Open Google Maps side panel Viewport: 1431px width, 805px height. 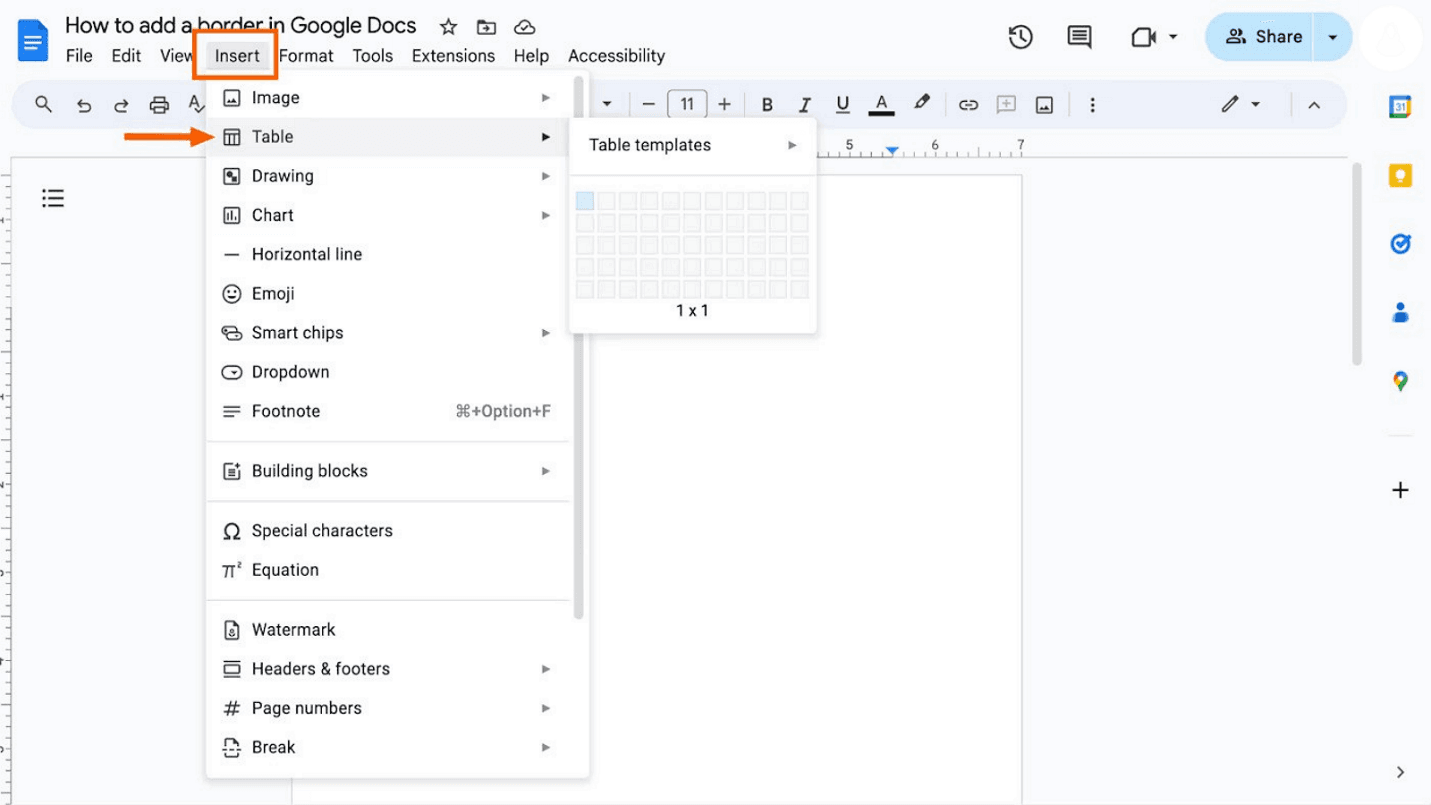(x=1400, y=381)
